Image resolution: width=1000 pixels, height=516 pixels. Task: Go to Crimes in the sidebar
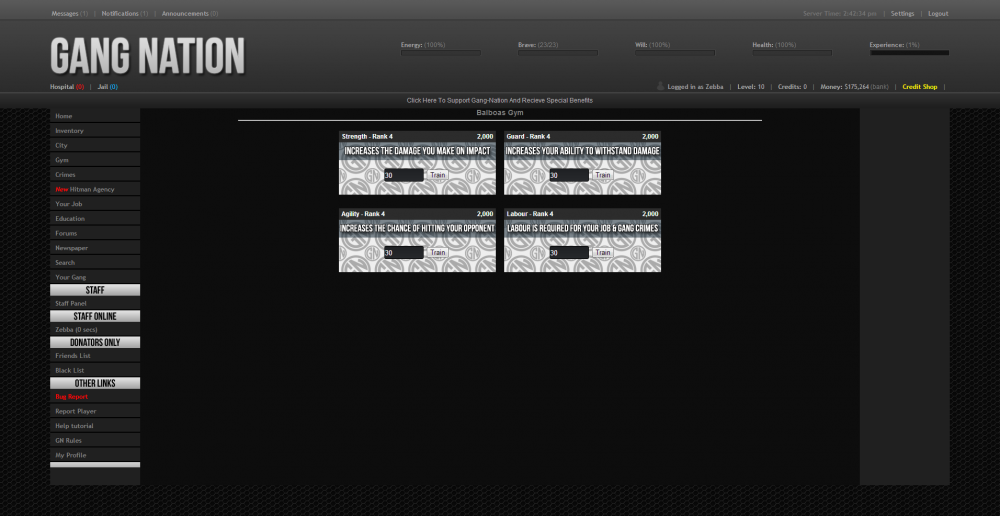coord(65,175)
